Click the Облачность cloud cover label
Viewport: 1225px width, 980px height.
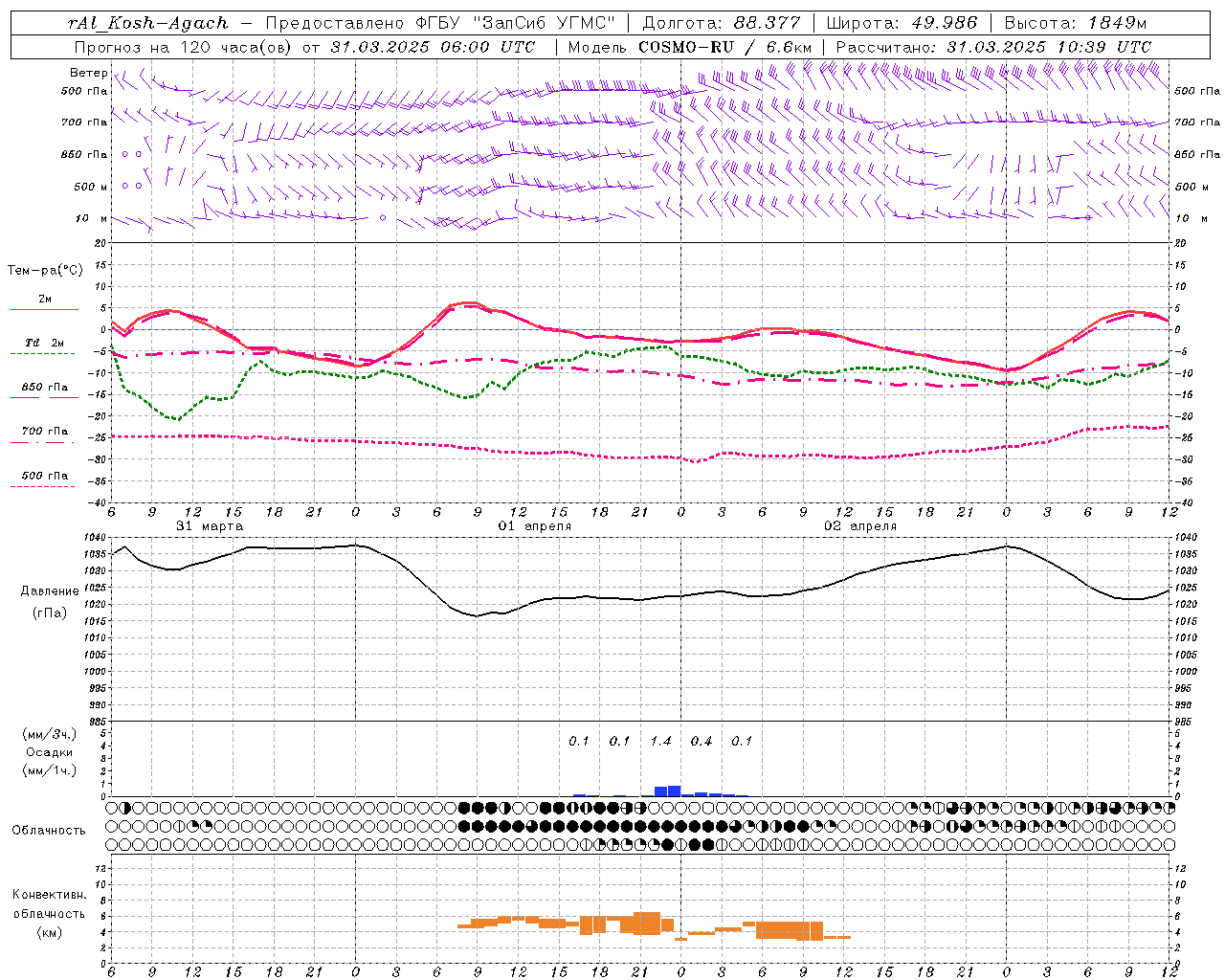click(x=49, y=831)
